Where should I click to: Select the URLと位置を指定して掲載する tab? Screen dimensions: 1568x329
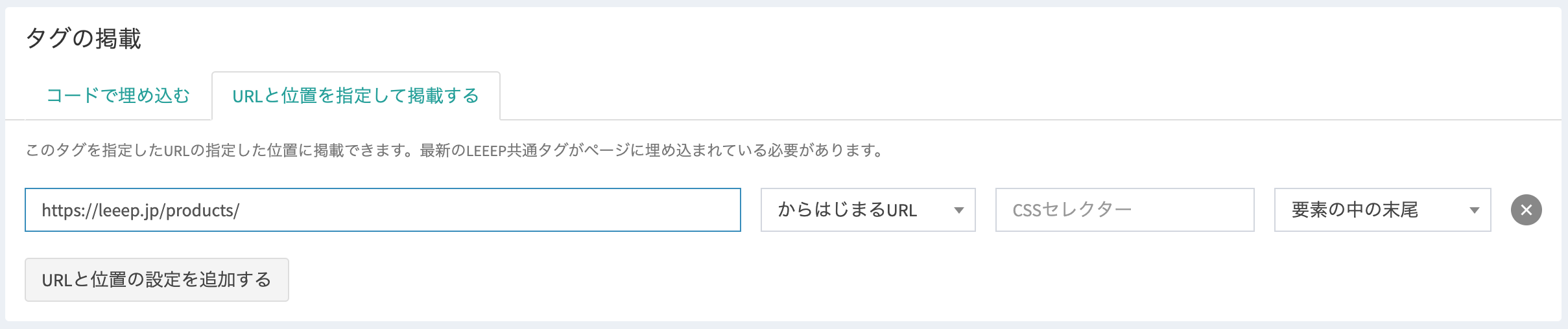(355, 96)
